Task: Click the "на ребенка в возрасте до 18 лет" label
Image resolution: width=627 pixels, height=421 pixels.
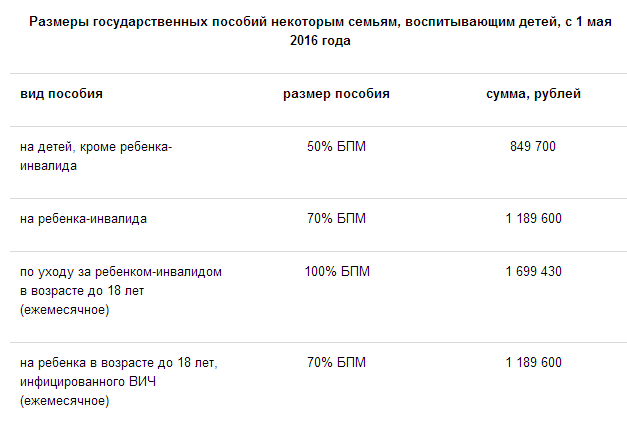Action: (x=119, y=363)
